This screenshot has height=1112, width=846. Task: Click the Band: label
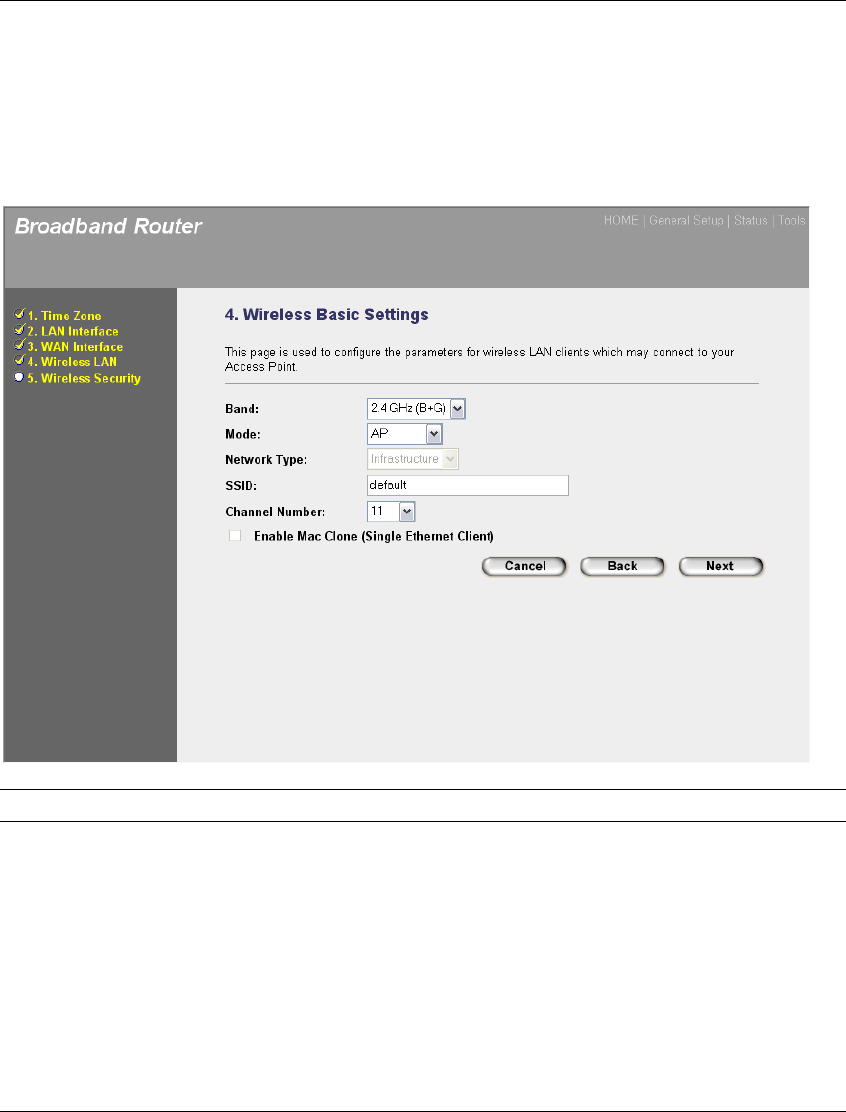point(242,409)
